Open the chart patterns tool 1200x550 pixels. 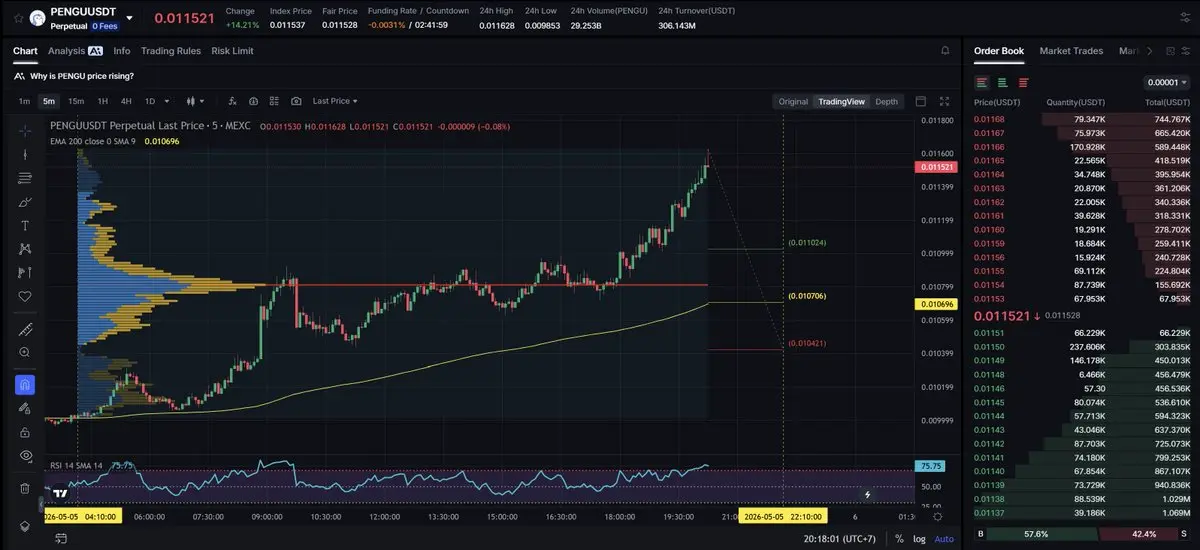pos(25,249)
